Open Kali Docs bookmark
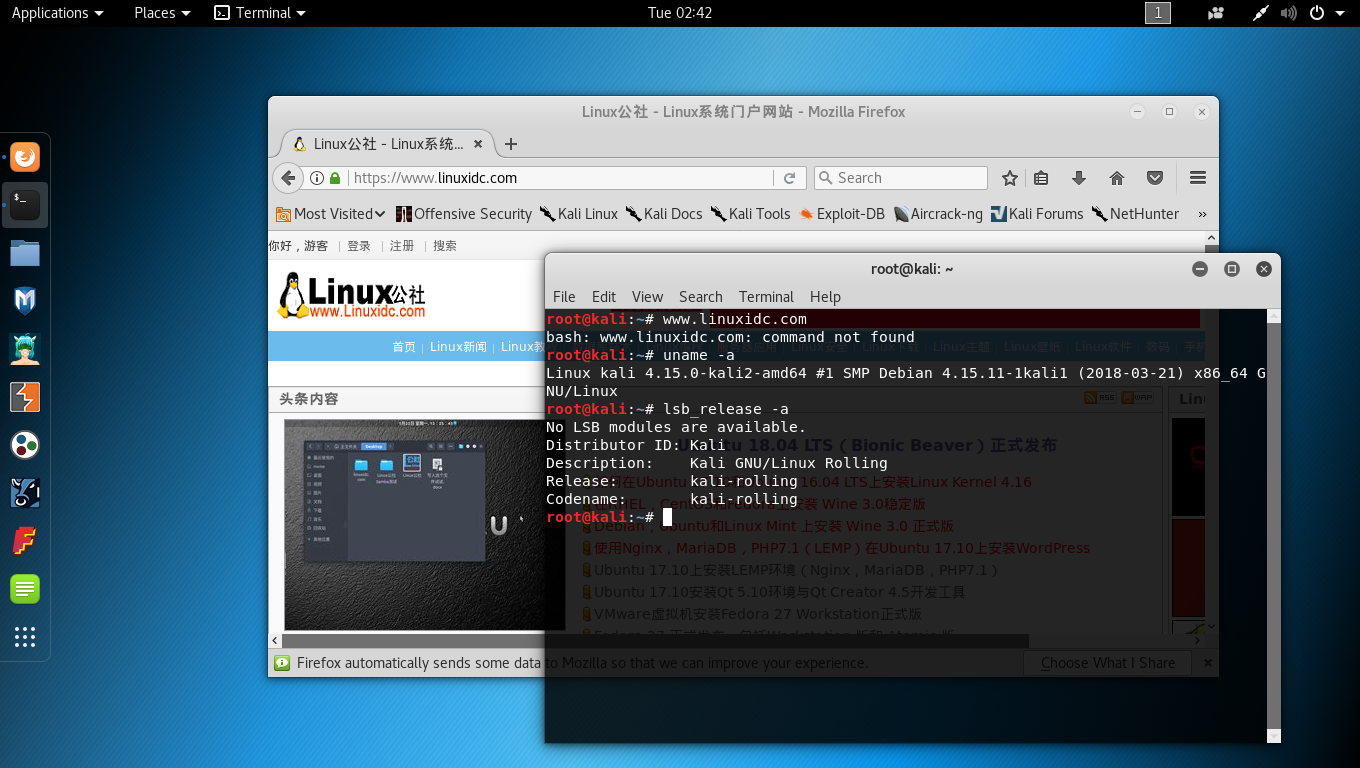The image size is (1360, 768). point(665,214)
